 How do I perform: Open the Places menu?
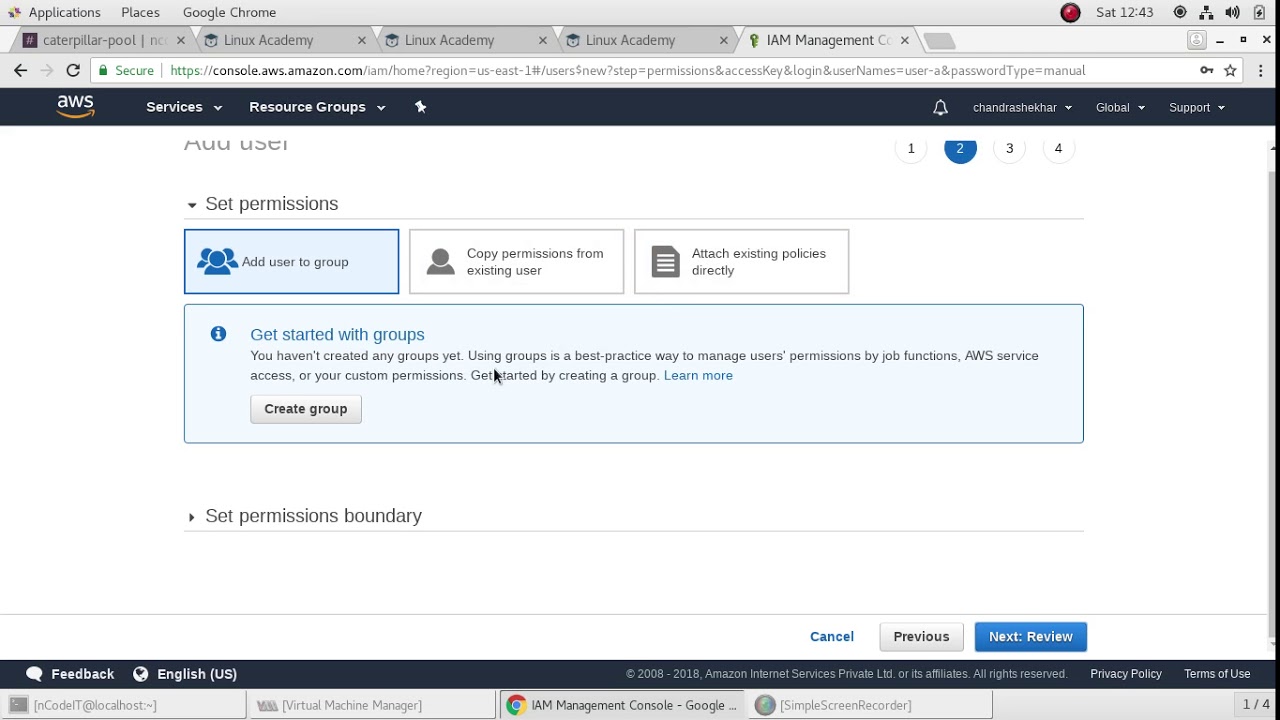[140, 12]
